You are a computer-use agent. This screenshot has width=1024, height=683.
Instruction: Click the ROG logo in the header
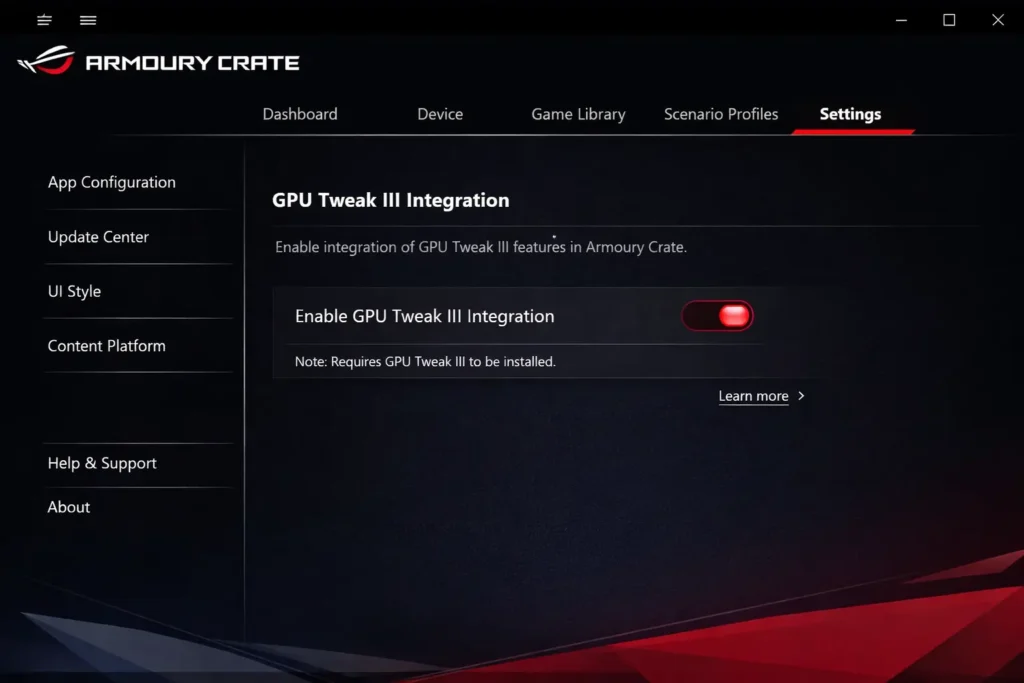coord(48,61)
